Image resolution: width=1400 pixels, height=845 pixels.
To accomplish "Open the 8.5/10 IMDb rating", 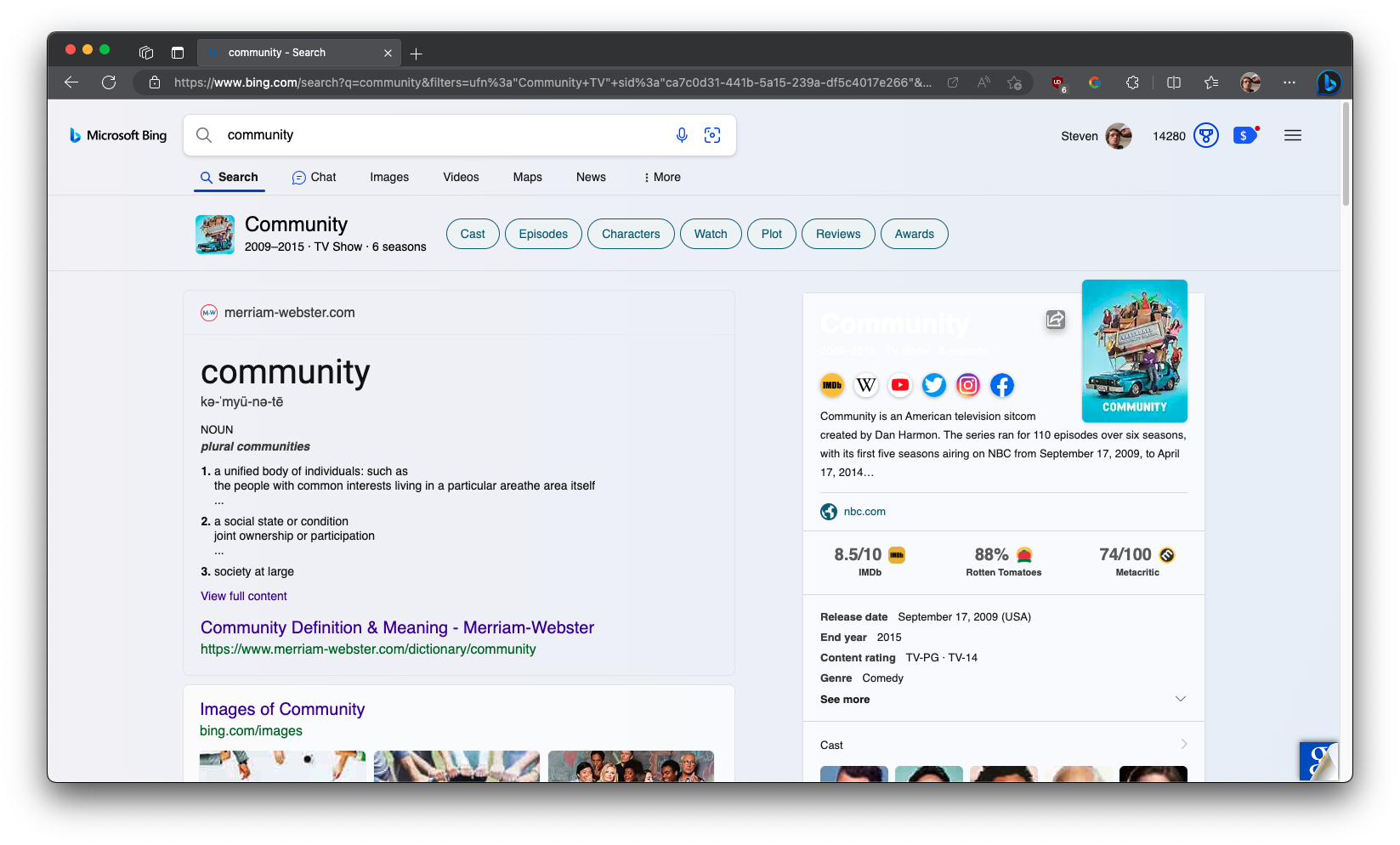I will pos(870,561).
